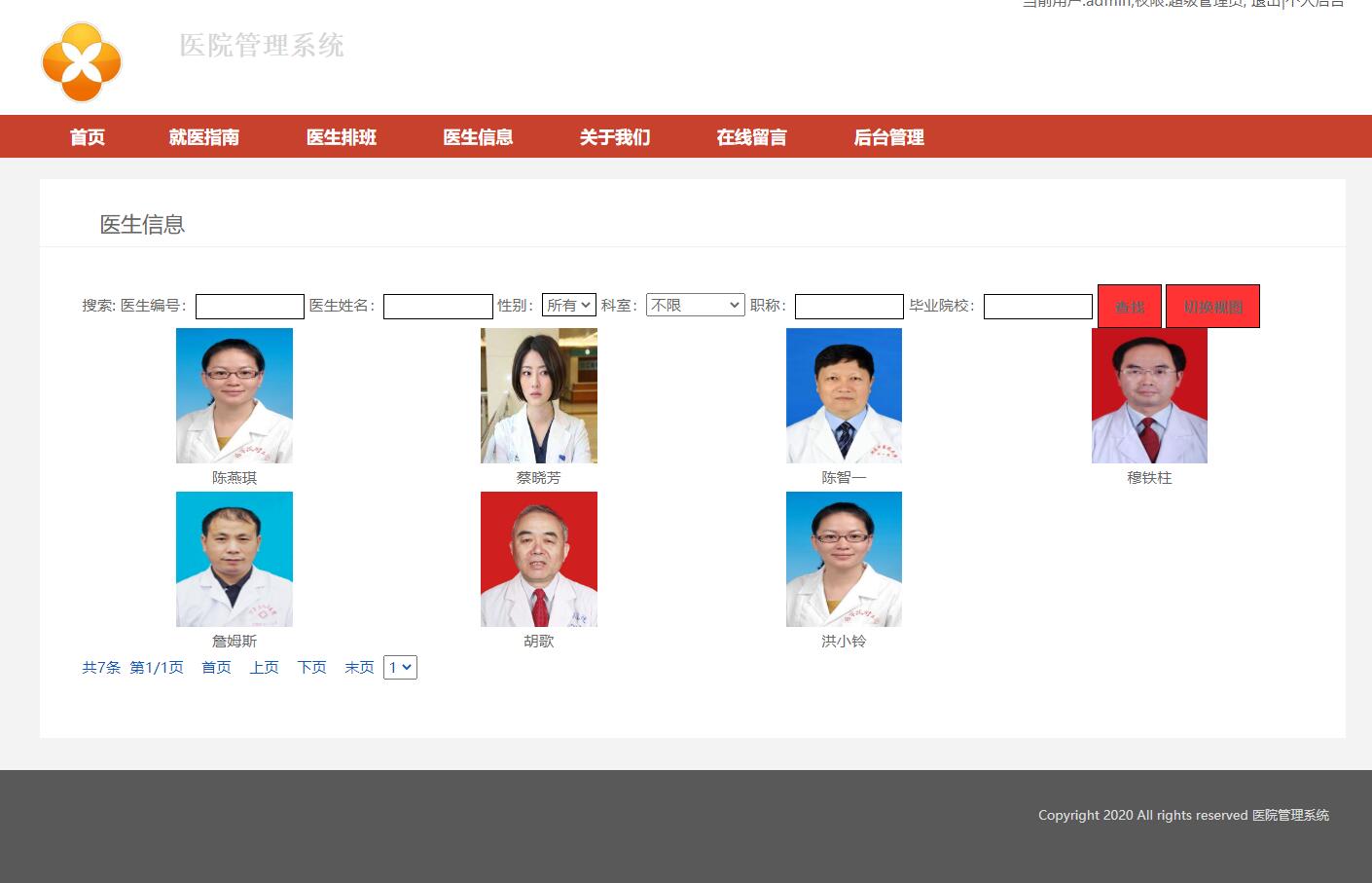Viewport: 1372px width, 883px height.
Task: Click the hospital system logo icon
Action: point(82,61)
